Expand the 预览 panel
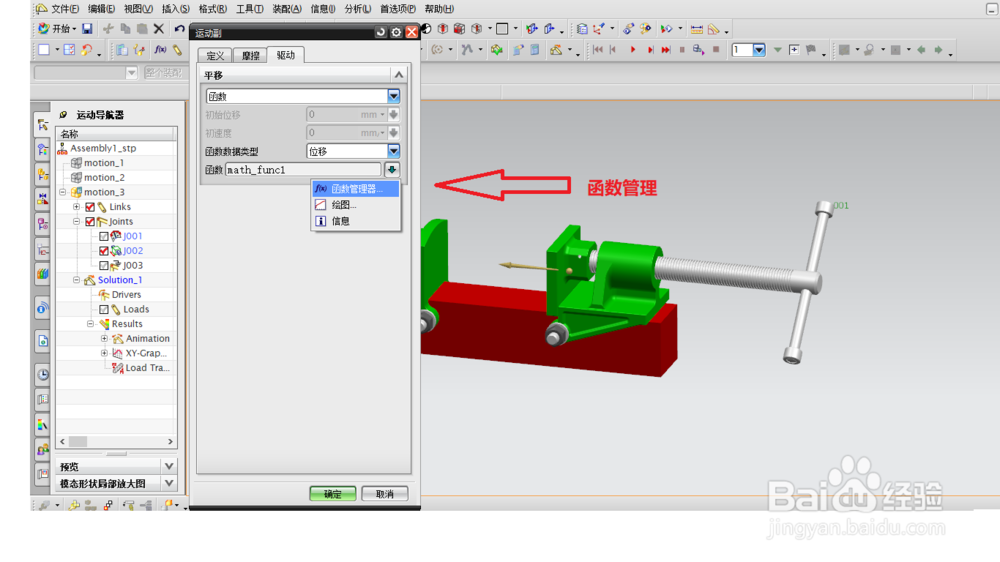 click(169, 466)
